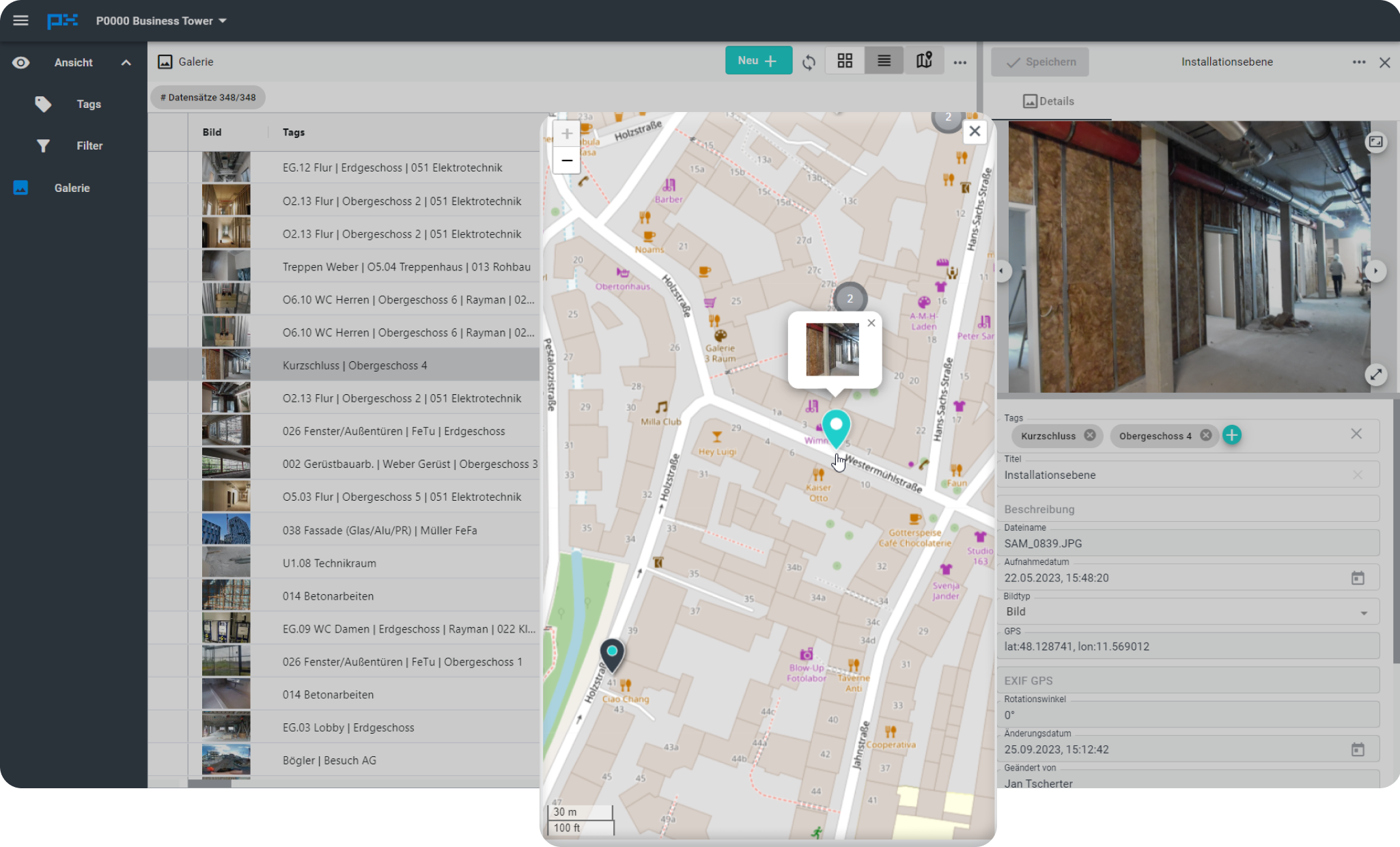Viewport: 1400px width, 847px height.
Task: Click the teal location pin on map
Action: (836, 429)
